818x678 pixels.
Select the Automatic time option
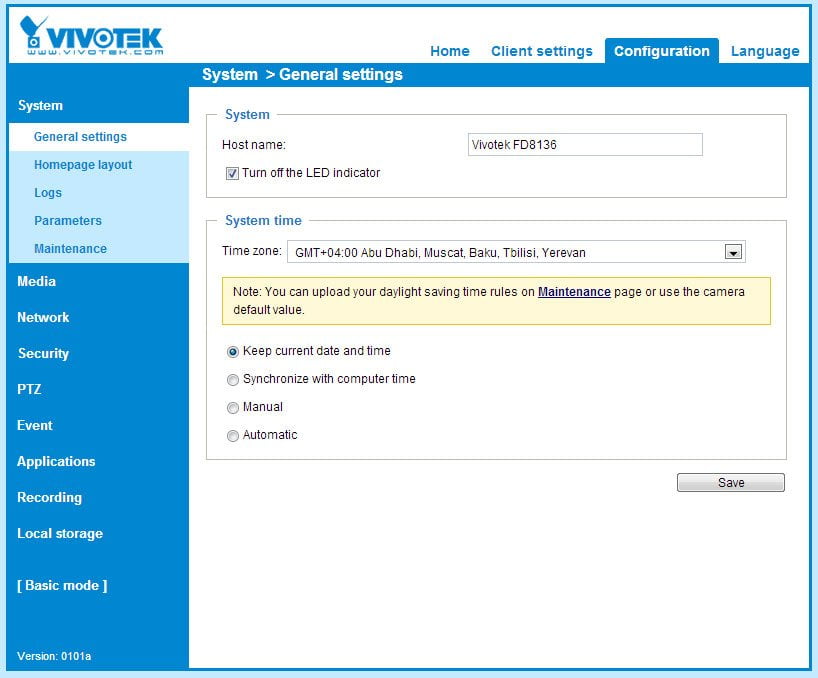[233, 435]
